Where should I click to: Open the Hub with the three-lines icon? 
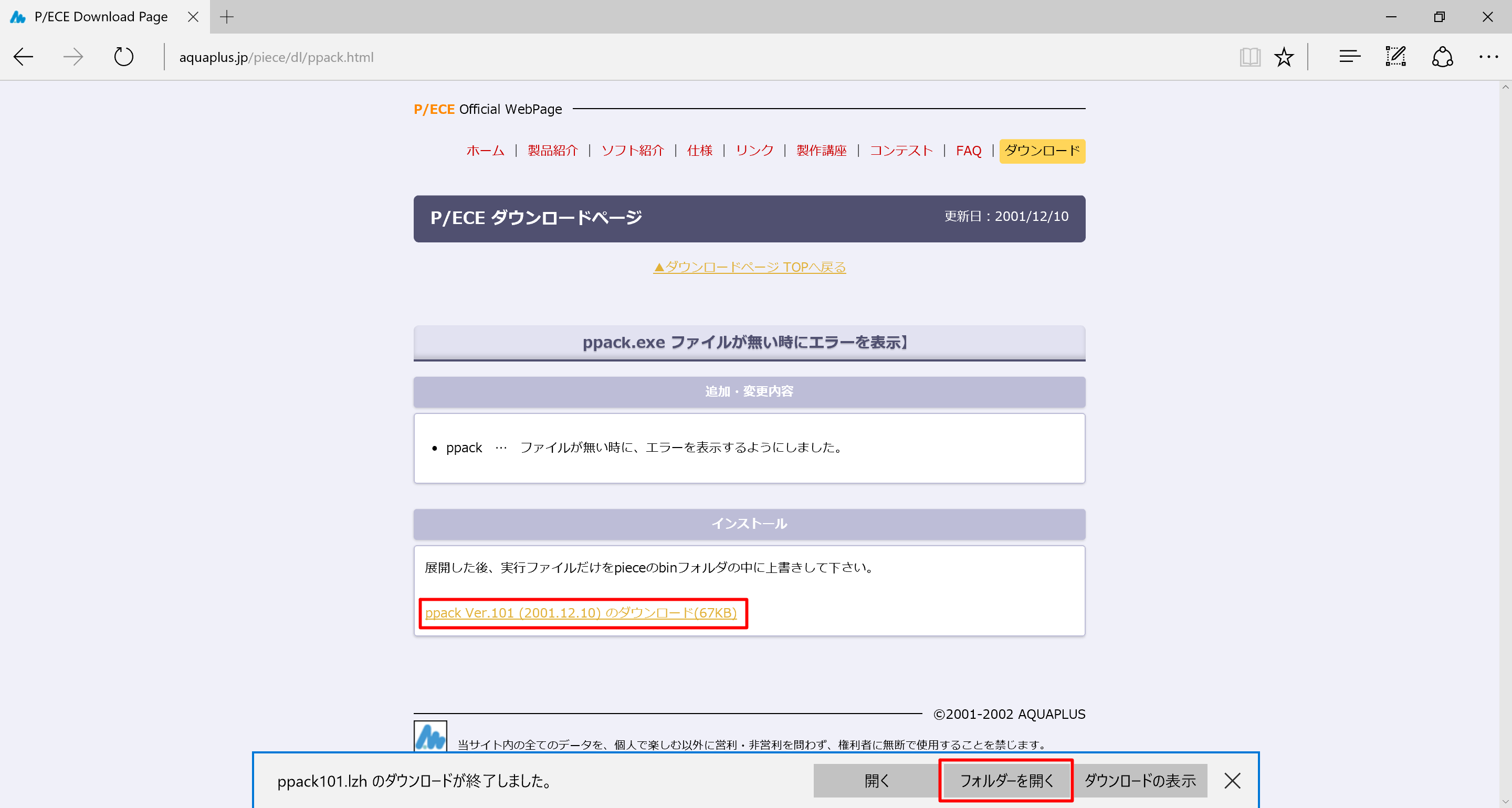[1349, 57]
